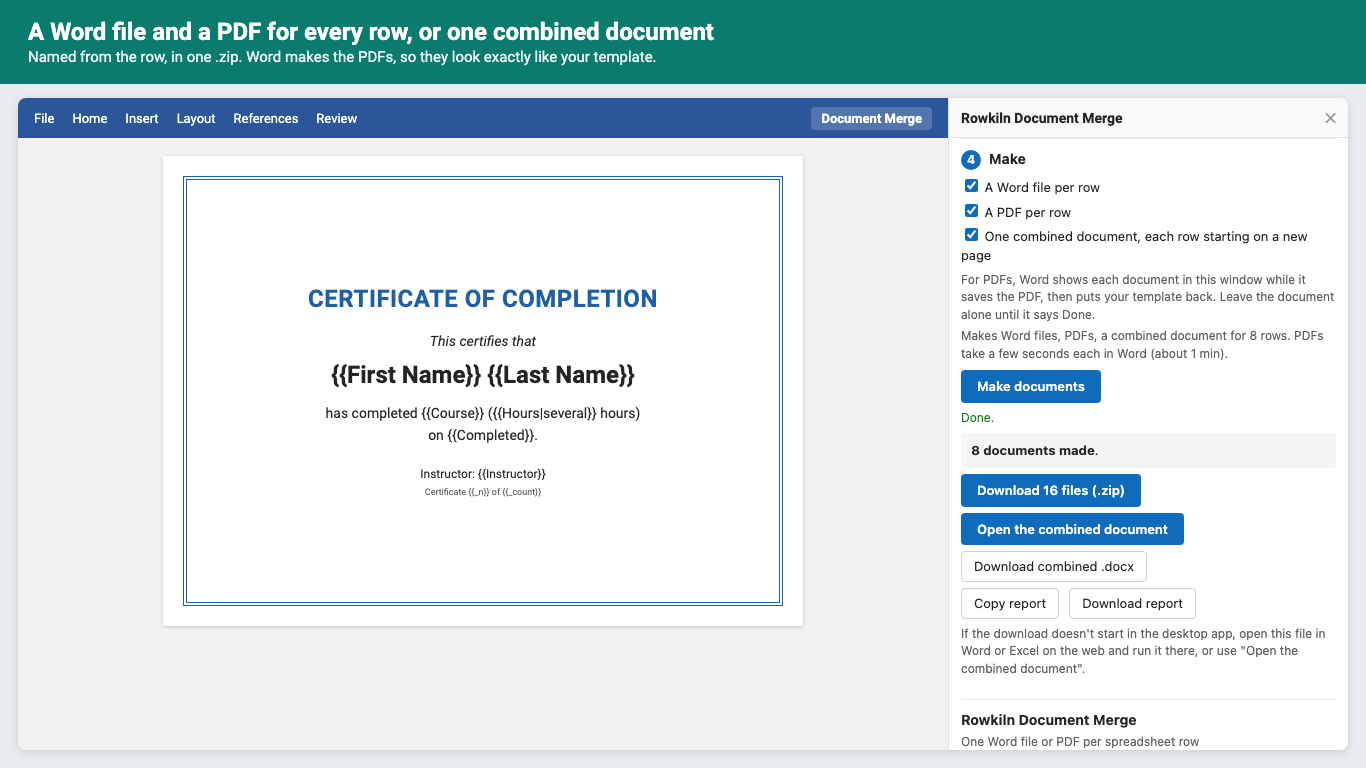Screen dimensions: 1366x768
Task: Click the 'Certificate {{_n}} of {{_count}}' line
Action: pos(483,492)
